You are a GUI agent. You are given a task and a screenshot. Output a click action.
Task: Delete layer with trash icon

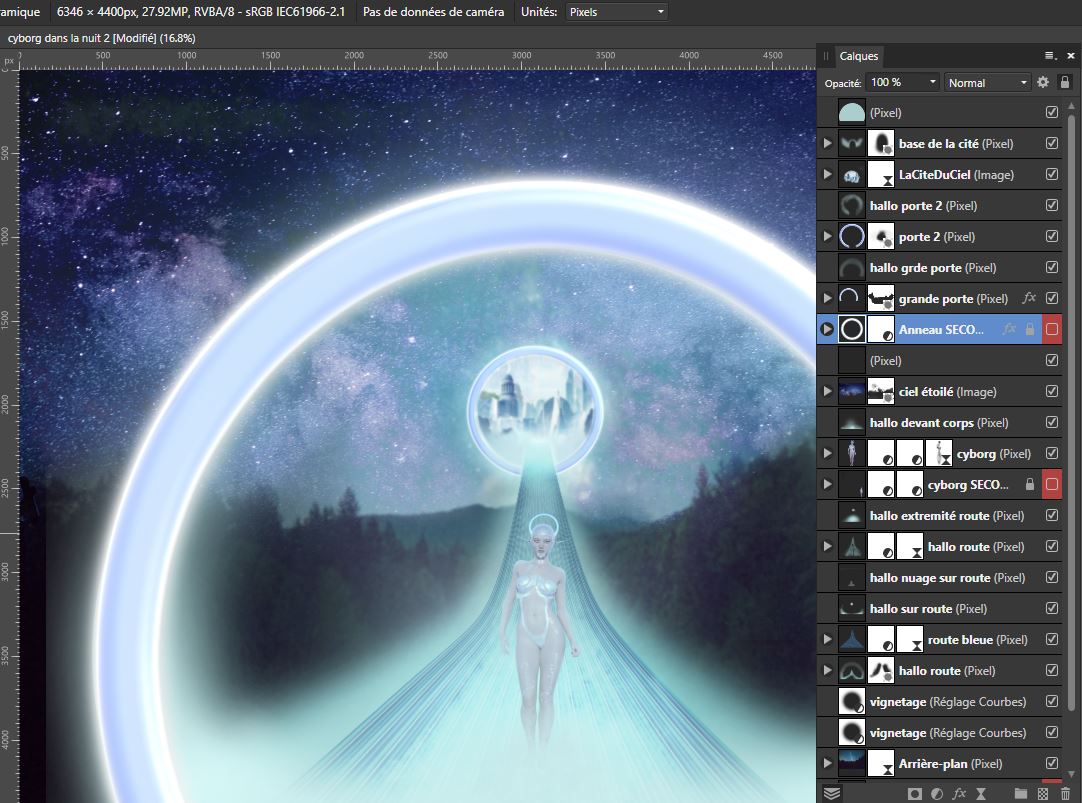(x=1065, y=794)
